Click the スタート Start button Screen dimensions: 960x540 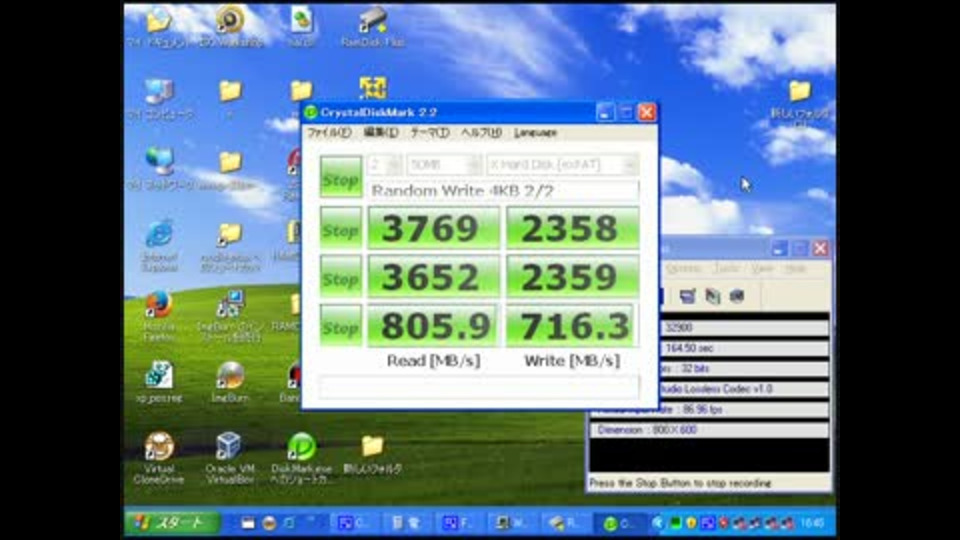tap(173, 523)
